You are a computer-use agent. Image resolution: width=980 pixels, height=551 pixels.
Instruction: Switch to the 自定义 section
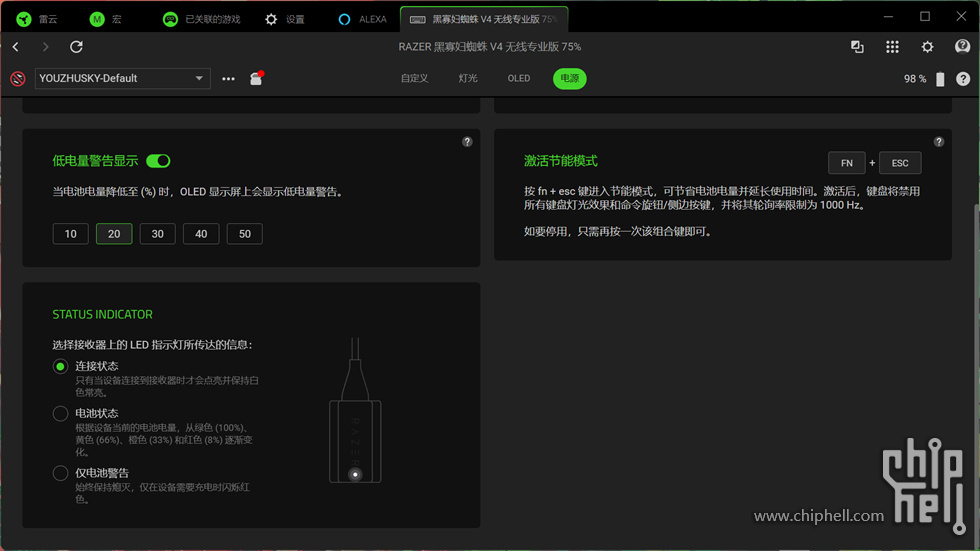[414, 79]
